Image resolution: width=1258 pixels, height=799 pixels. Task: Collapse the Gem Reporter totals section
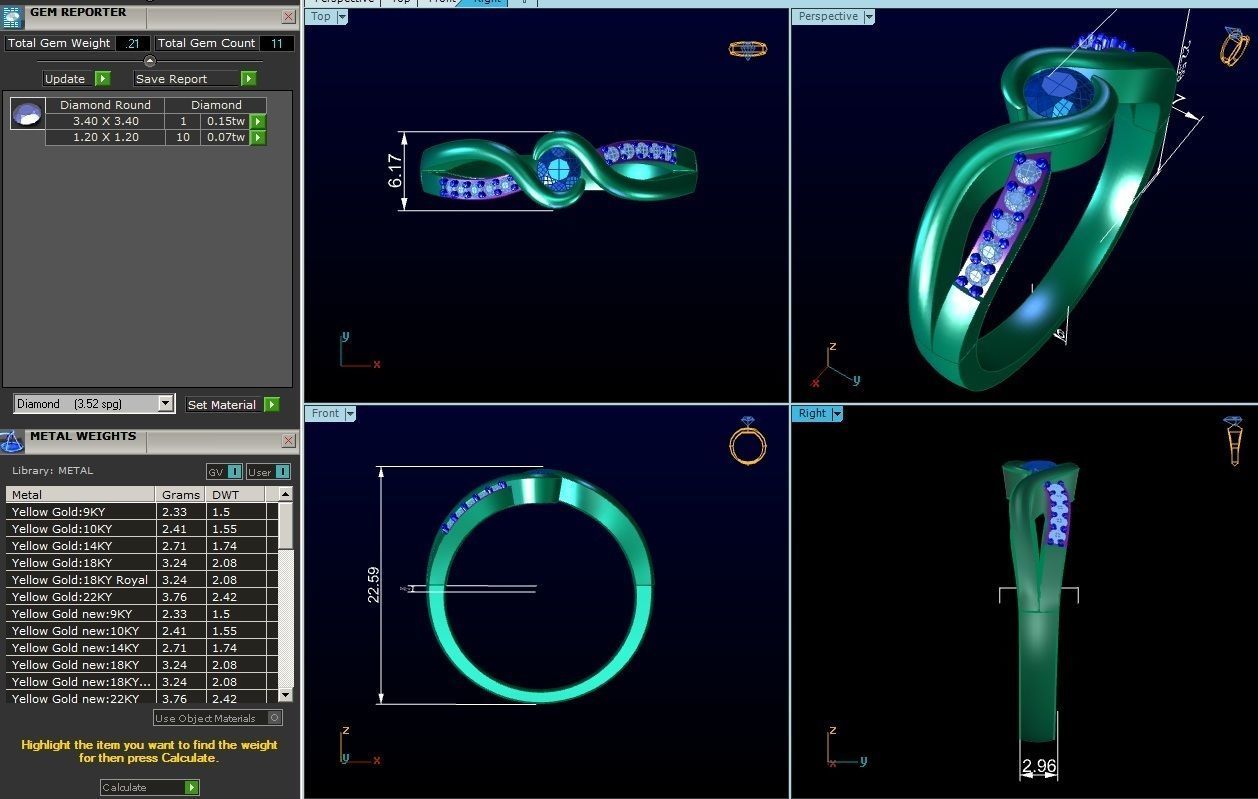click(x=150, y=61)
